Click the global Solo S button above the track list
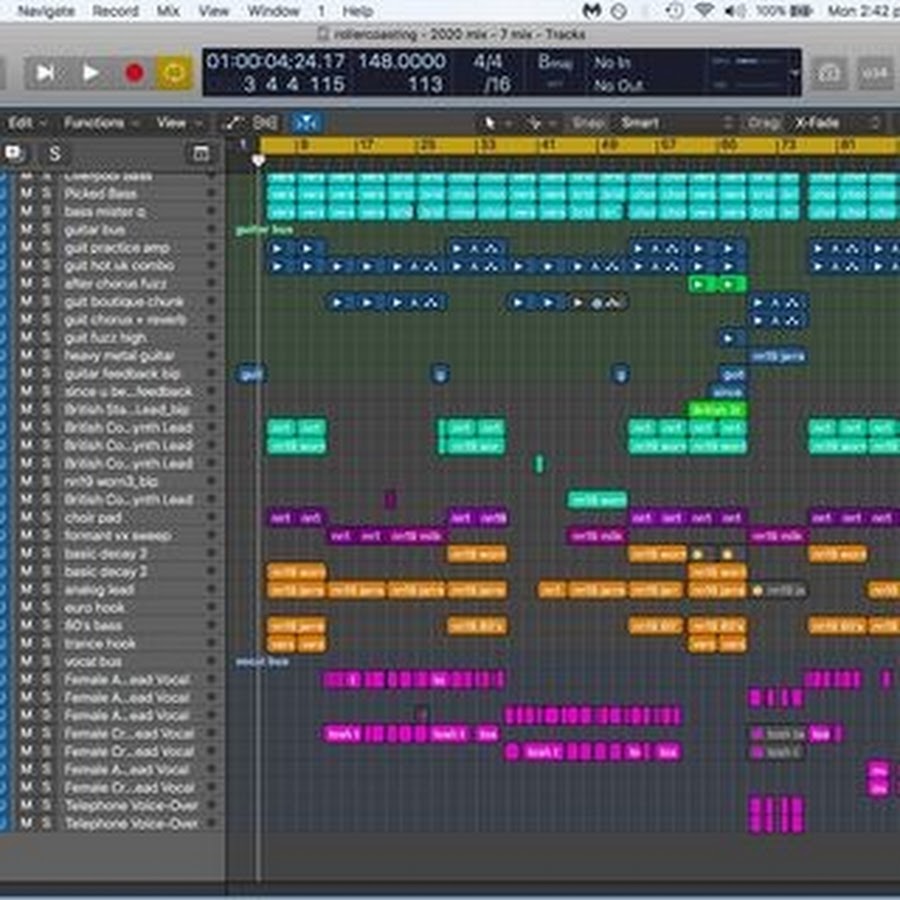This screenshot has width=900, height=900. click(54, 153)
